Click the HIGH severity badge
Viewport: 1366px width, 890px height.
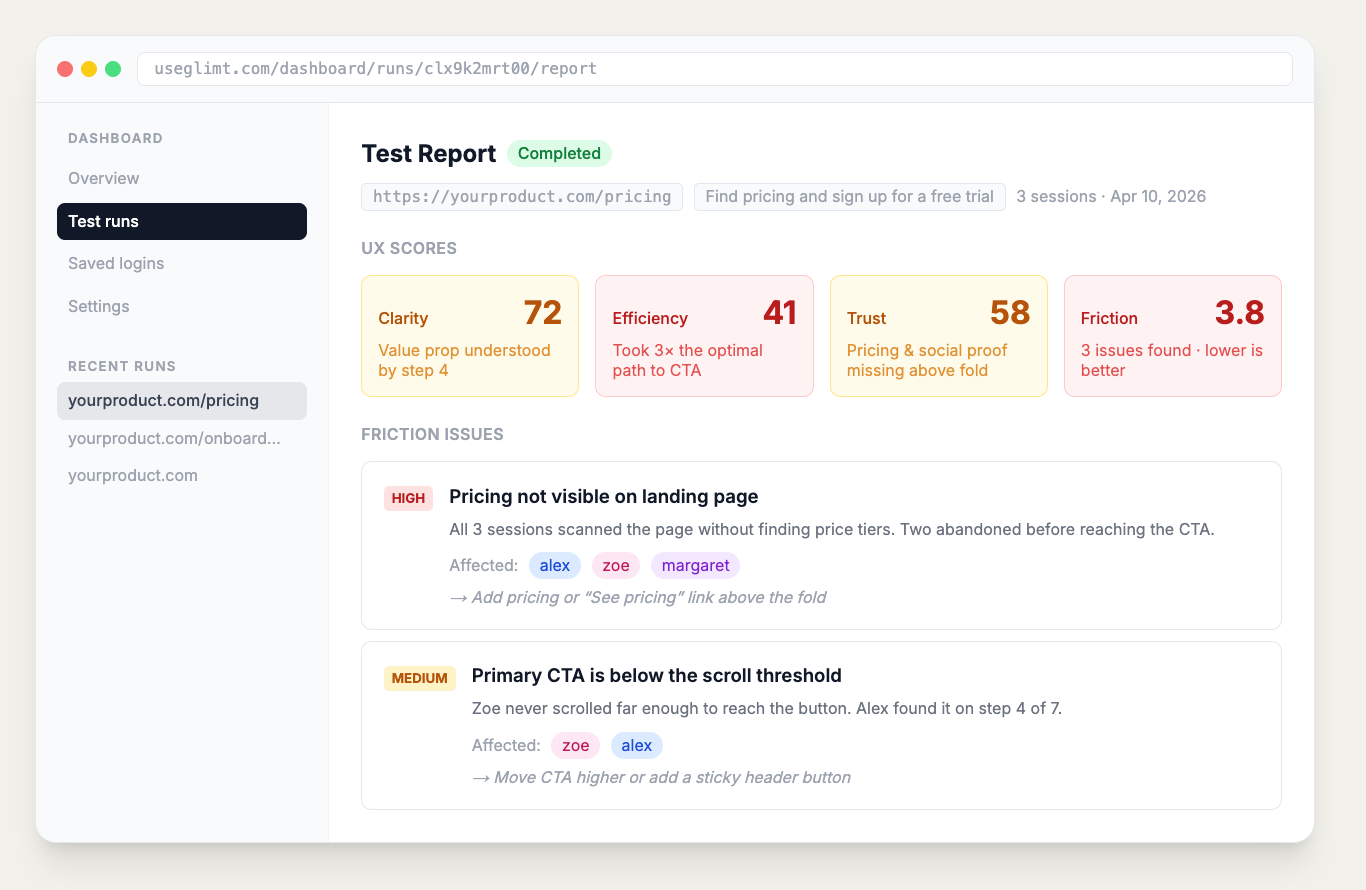point(408,498)
